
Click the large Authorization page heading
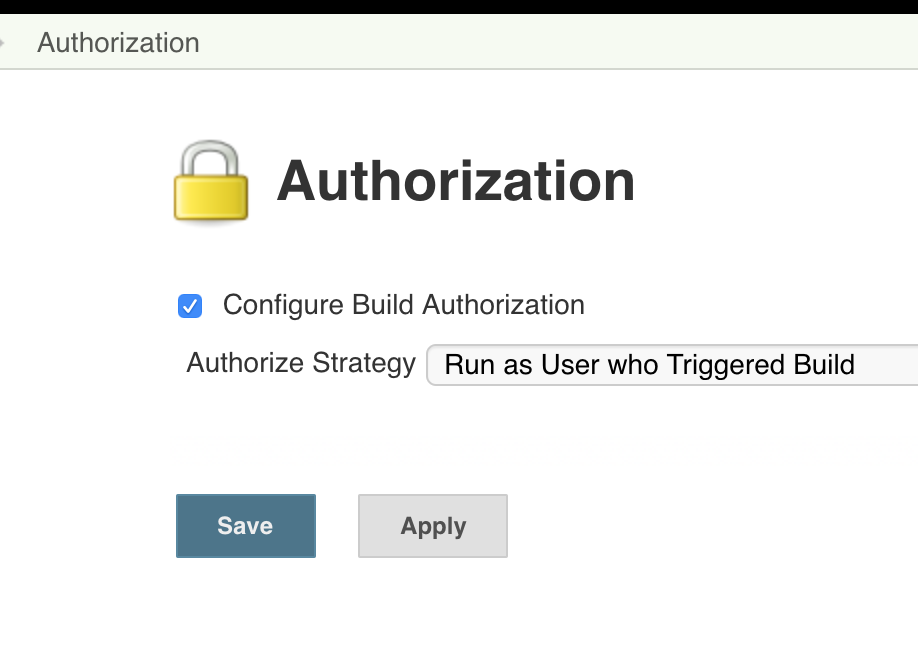(x=456, y=181)
